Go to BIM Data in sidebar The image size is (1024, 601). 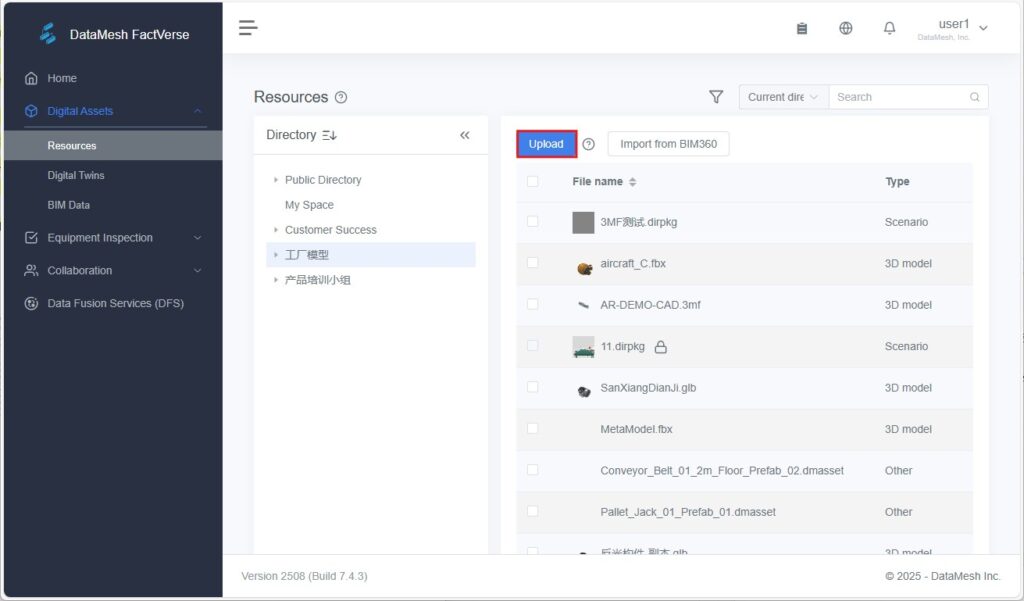pos(69,205)
